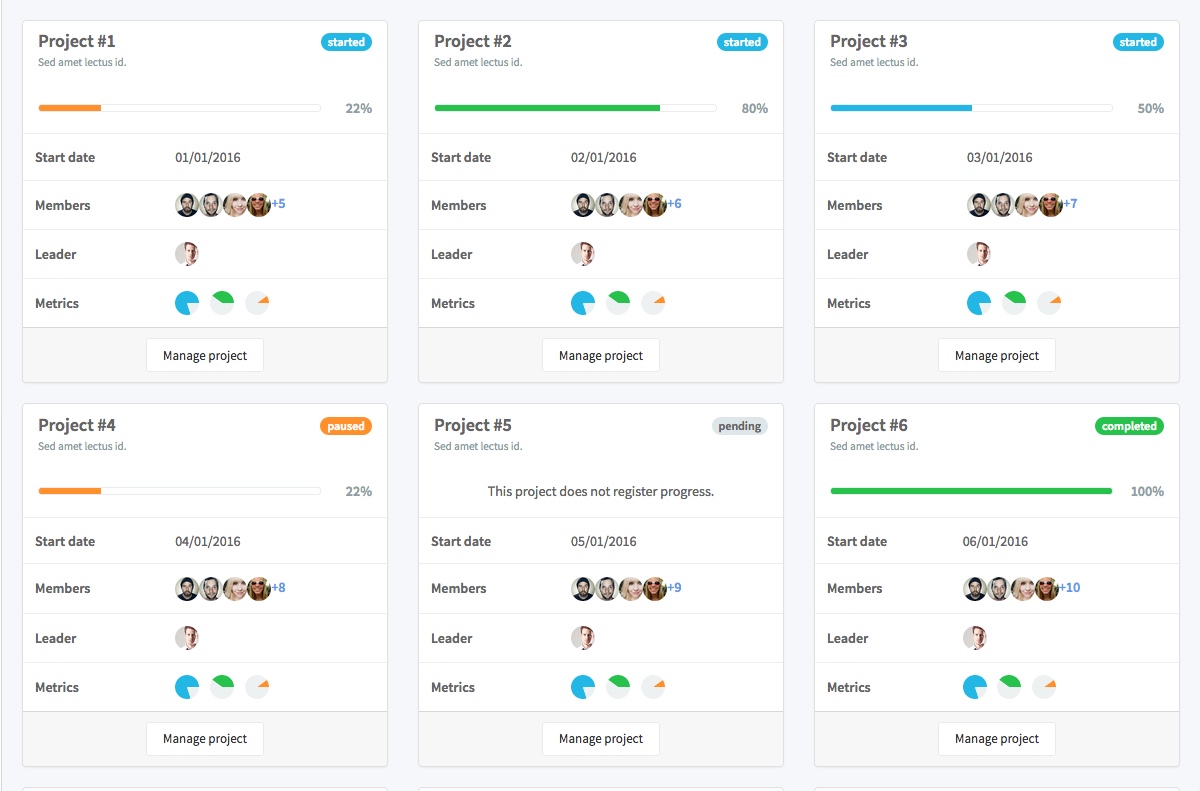1200x791 pixels.
Task: Click the green pie metric in Project #6
Action: coord(1011,687)
